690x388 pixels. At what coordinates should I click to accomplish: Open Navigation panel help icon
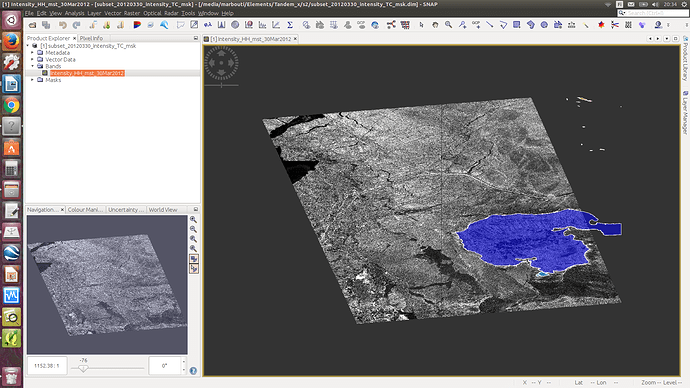(193, 371)
